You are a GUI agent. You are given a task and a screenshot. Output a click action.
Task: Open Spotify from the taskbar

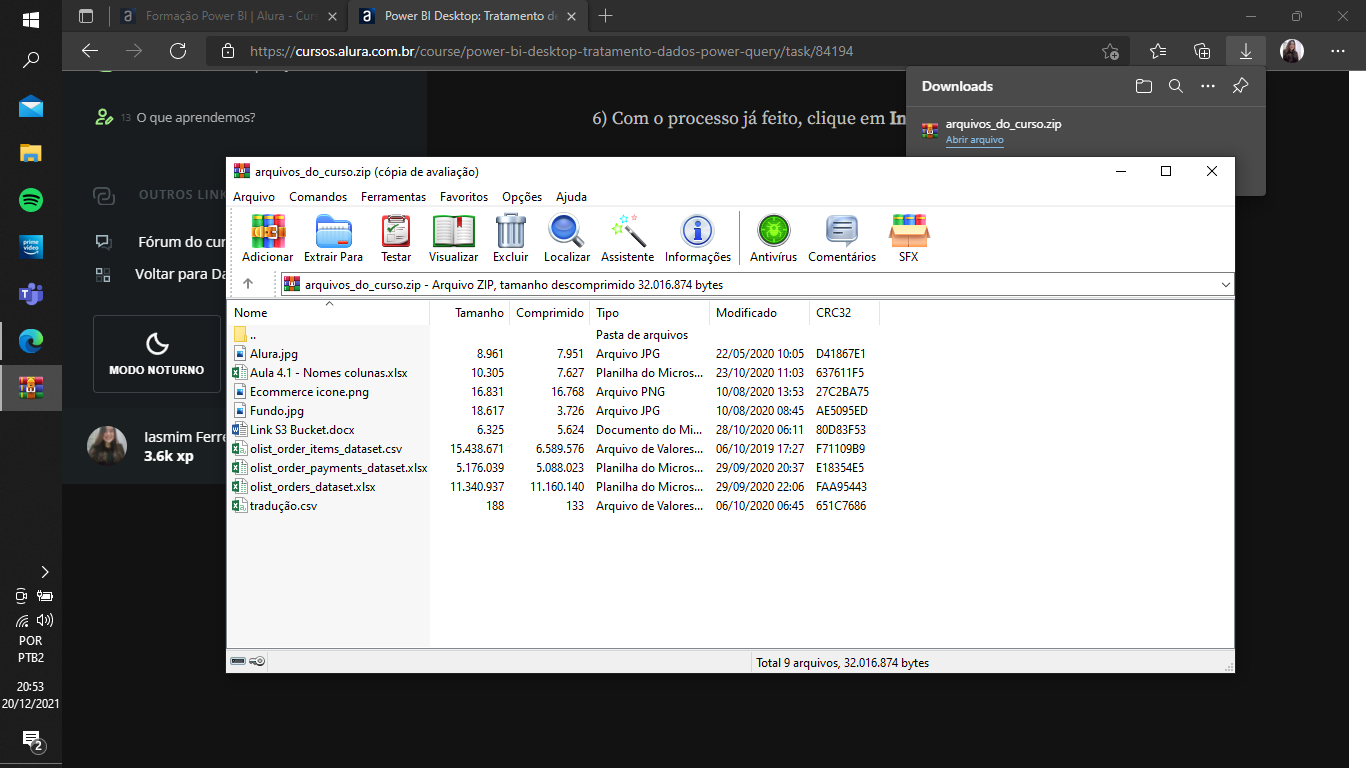[31, 200]
